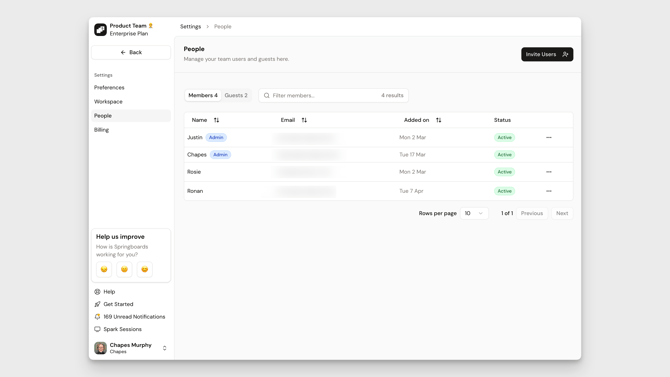Expand the Chapes Murphy account switcher
670x377 pixels.
tap(165, 348)
